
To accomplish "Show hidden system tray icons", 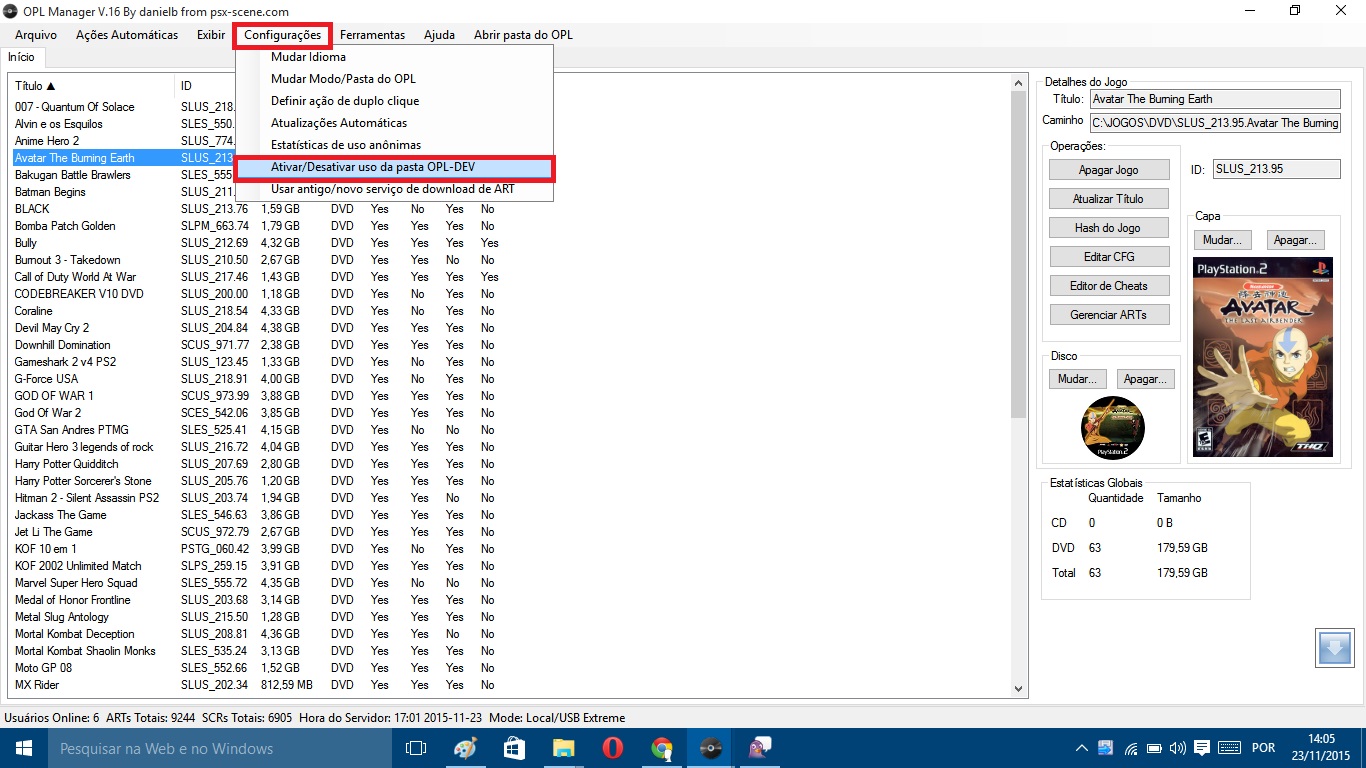I will pyautogui.click(x=1082, y=748).
